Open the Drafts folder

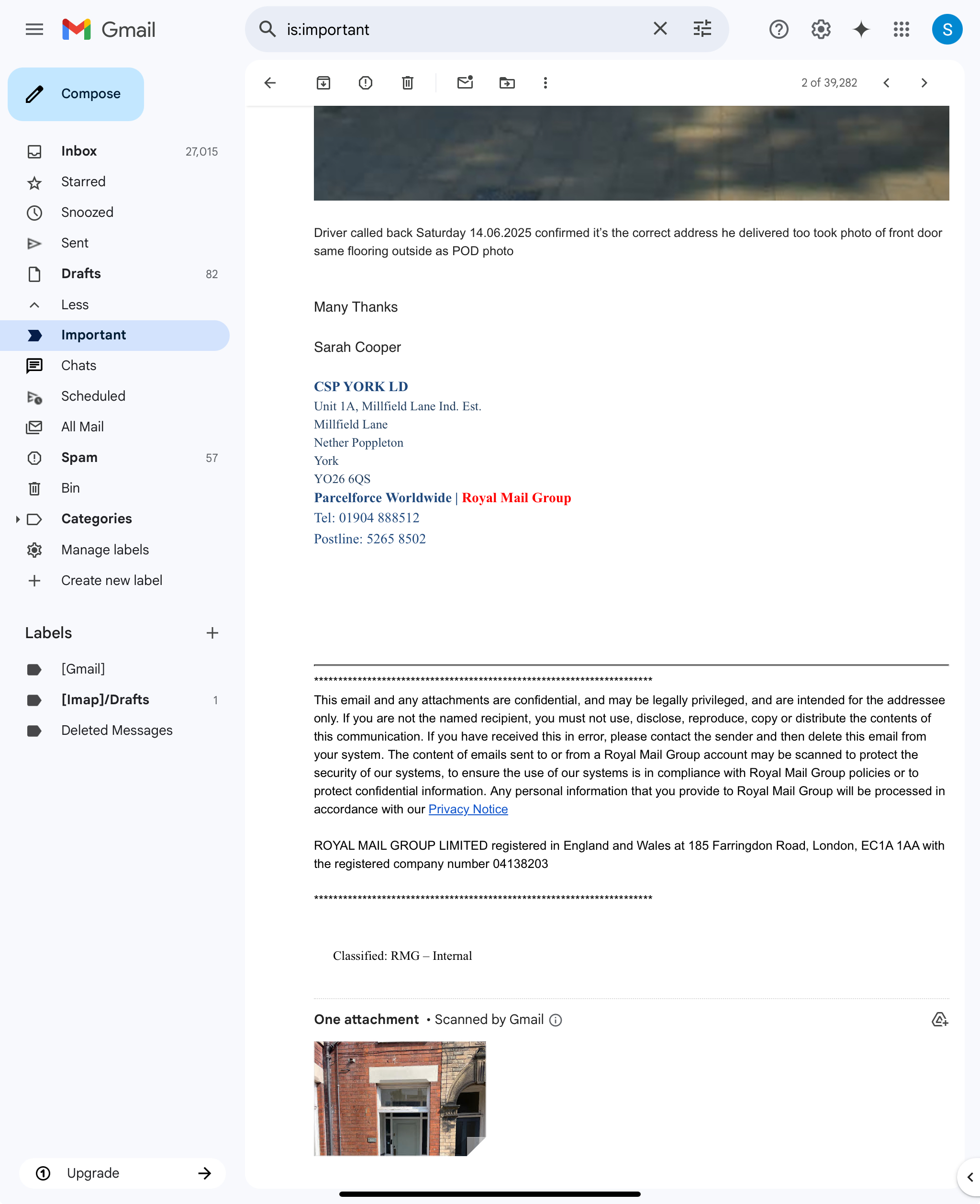114,274
